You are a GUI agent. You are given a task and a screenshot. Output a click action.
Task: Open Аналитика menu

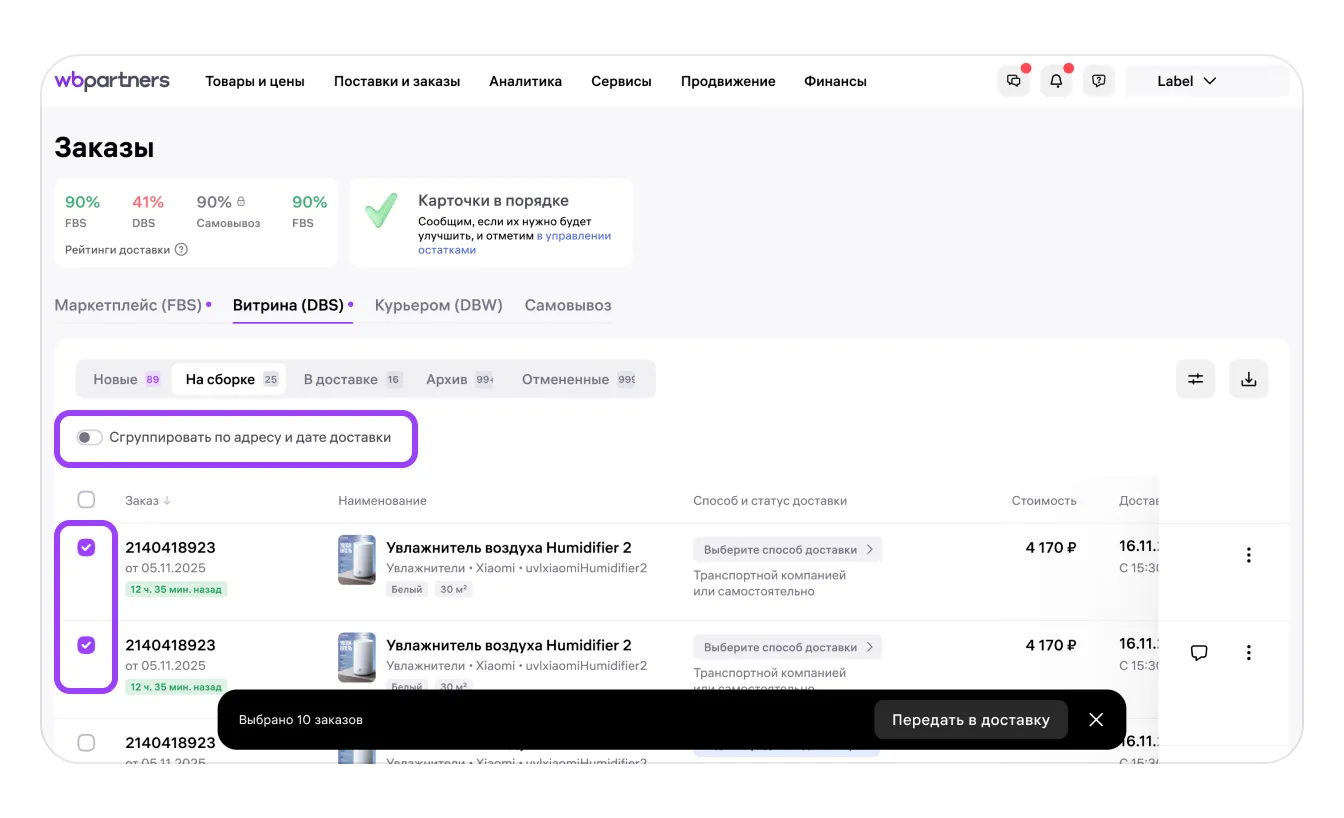coord(525,81)
